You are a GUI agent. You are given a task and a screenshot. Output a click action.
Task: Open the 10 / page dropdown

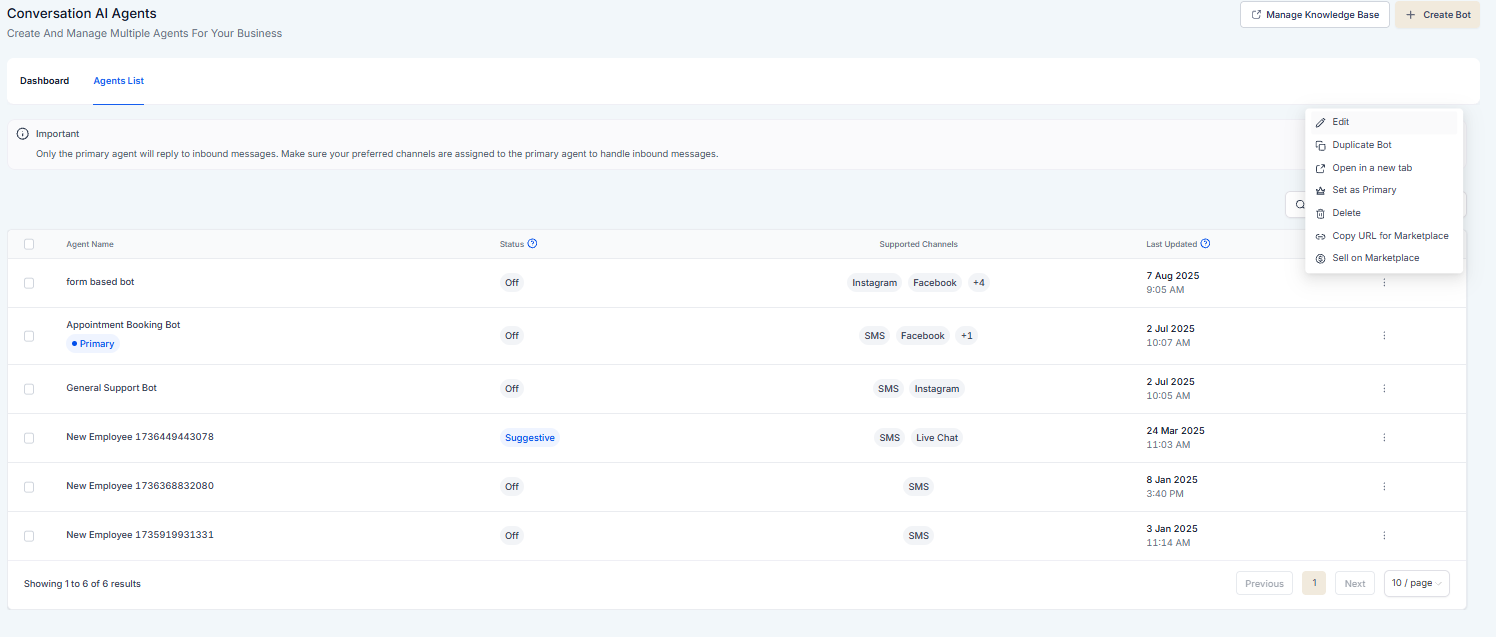(x=1416, y=583)
